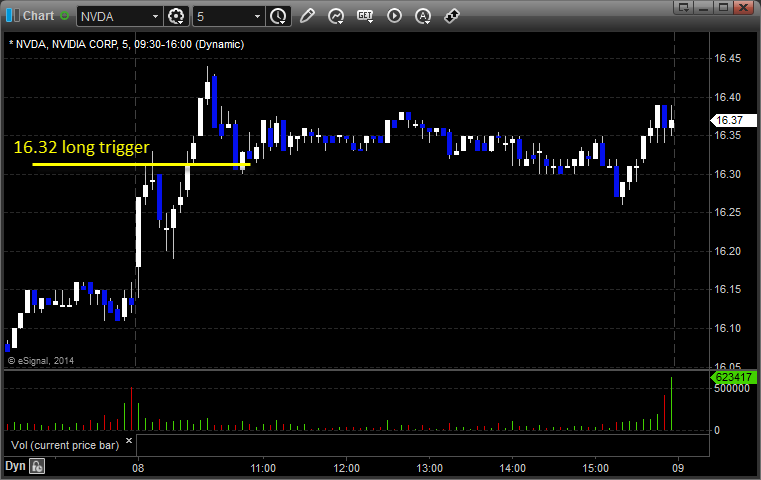Click the 15:00 time axis label
The height and width of the screenshot is (480, 761).
coord(596,468)
